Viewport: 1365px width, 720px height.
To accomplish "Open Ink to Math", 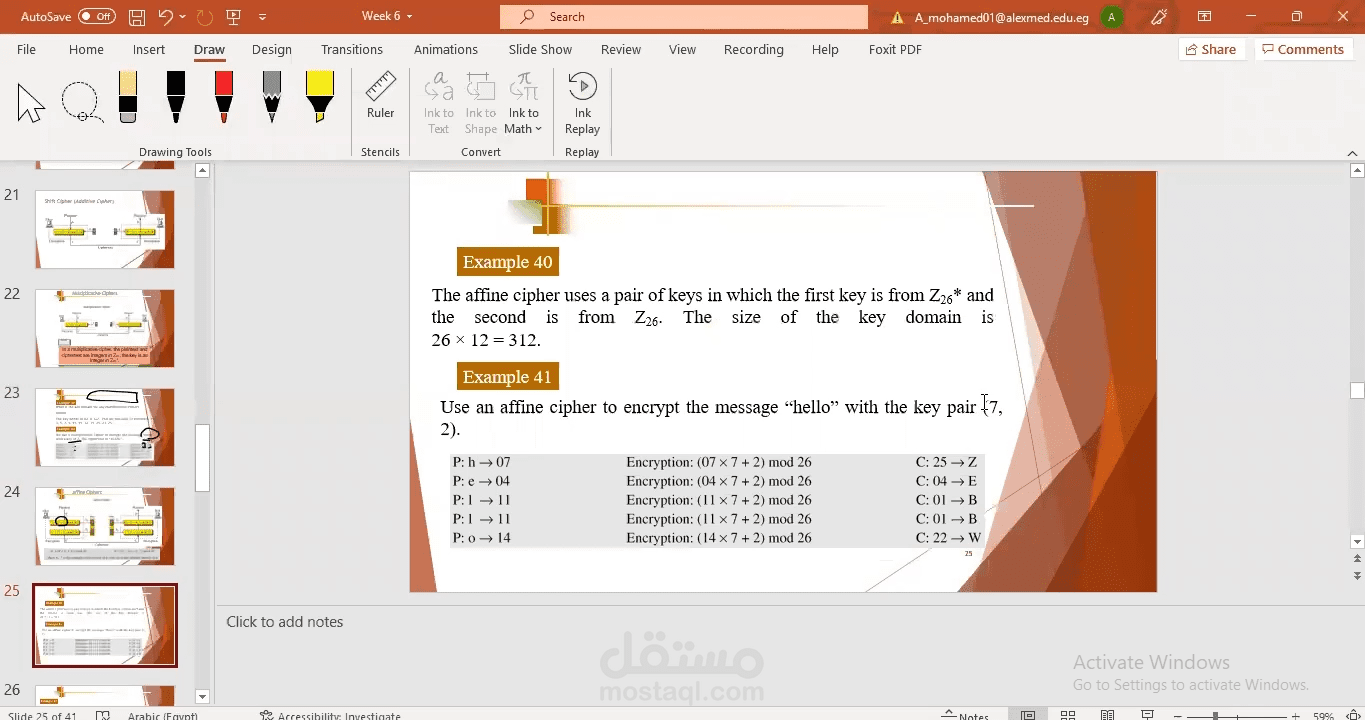I will click(x=524, y=102).
